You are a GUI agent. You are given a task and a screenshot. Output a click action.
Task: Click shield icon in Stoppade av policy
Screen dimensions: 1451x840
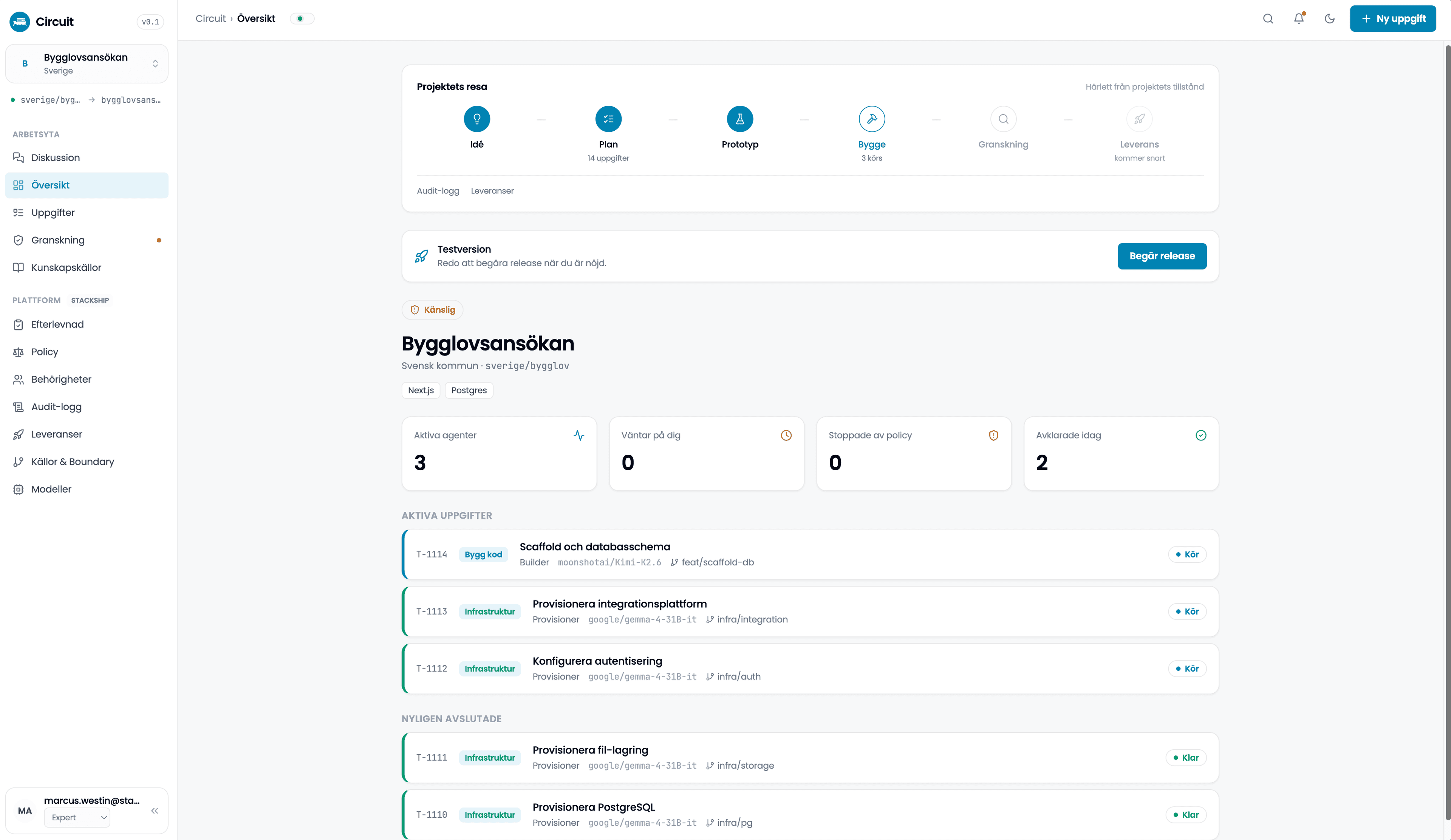[x=993, y=435]
